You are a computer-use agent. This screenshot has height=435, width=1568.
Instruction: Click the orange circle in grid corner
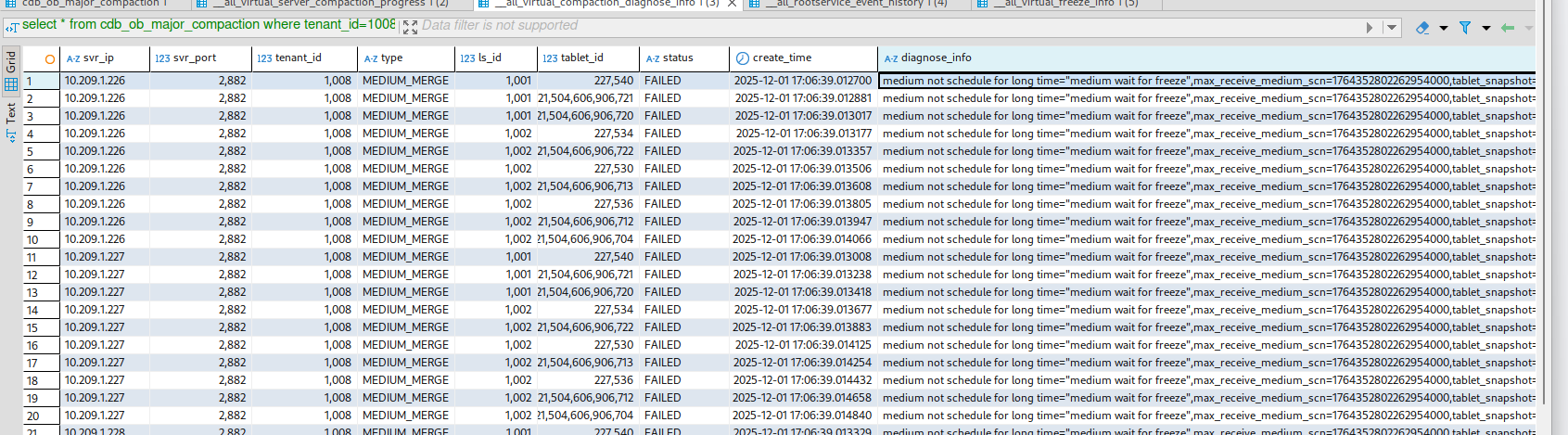(49, 58)
